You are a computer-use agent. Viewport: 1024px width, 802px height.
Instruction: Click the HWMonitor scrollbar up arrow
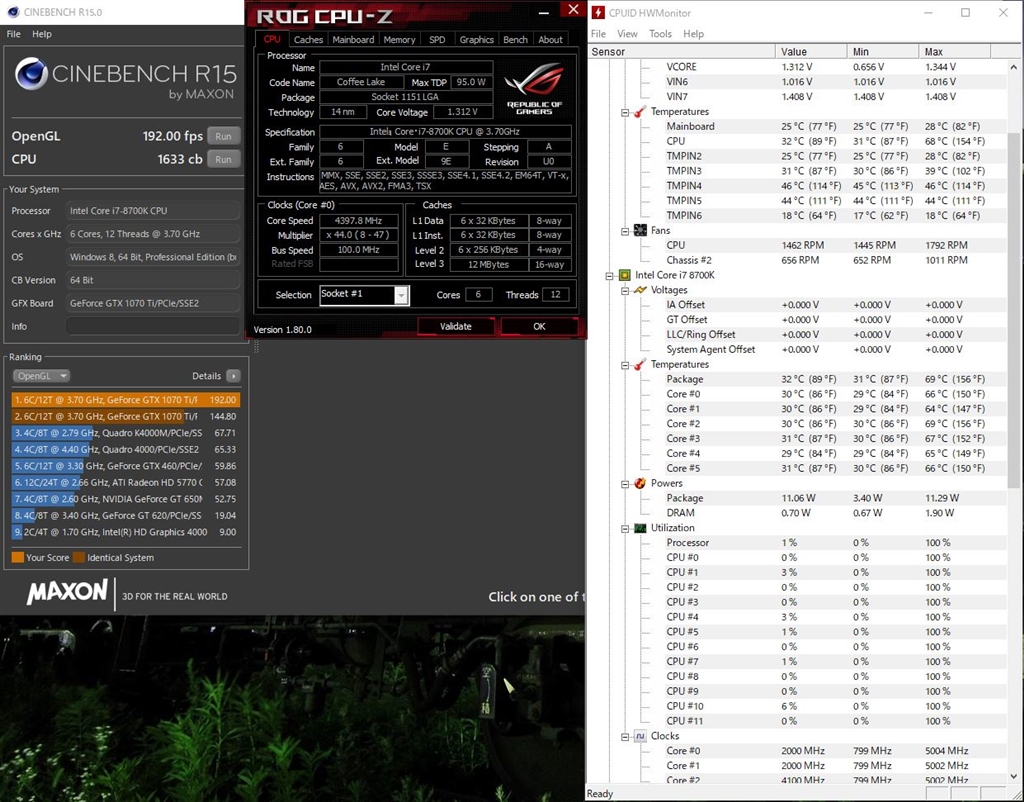[1014, 67]
